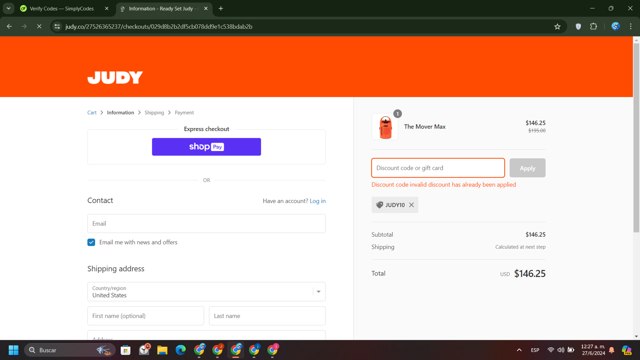Open the tab search dropdown arrow
The width and height of the screenshot is (640, 360).
(x=8, y=9)
